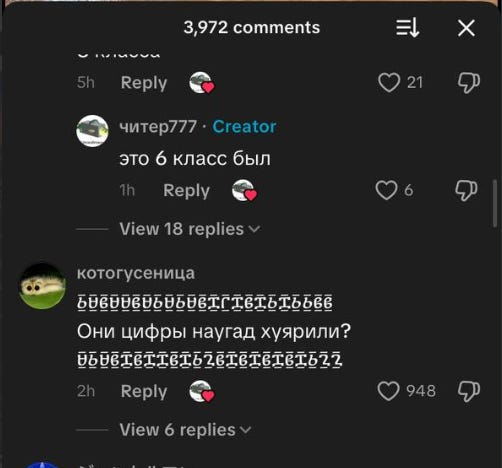The image size is (502, 468).
Task: Dislike the comment posted 5h ago
Action: (x=468, y=82)
